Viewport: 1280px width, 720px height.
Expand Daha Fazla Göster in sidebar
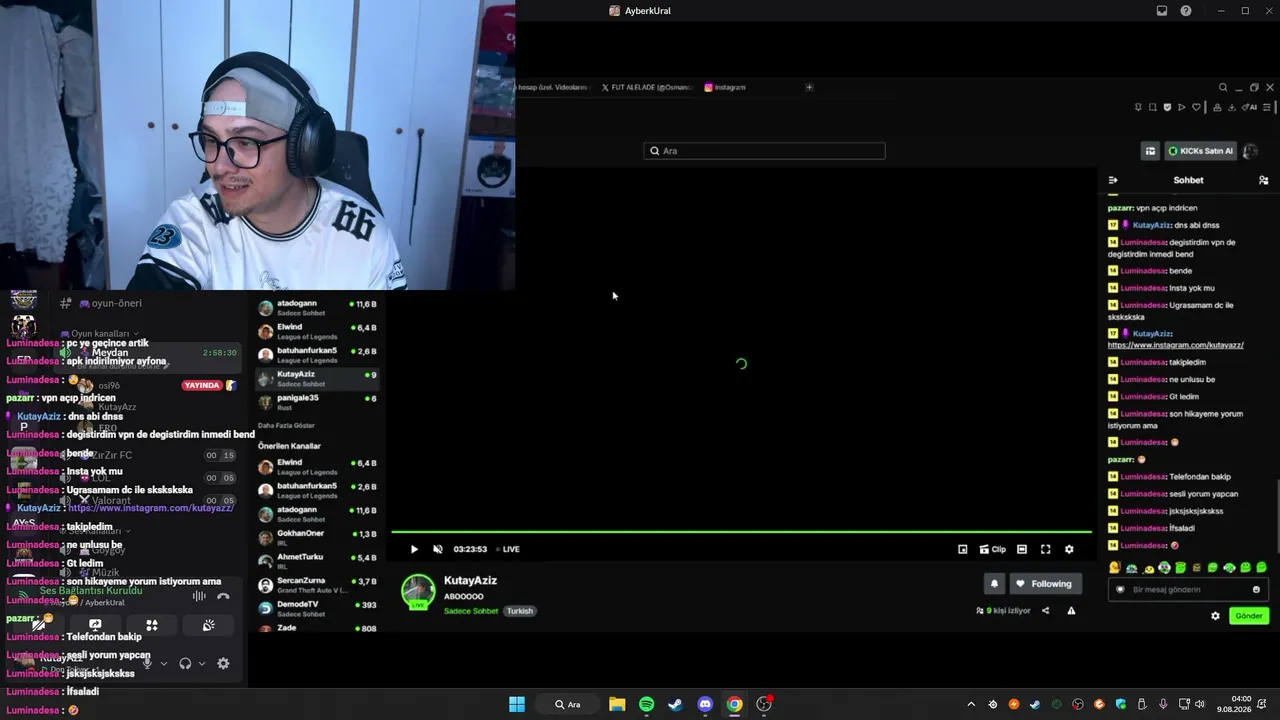(286, 425)
